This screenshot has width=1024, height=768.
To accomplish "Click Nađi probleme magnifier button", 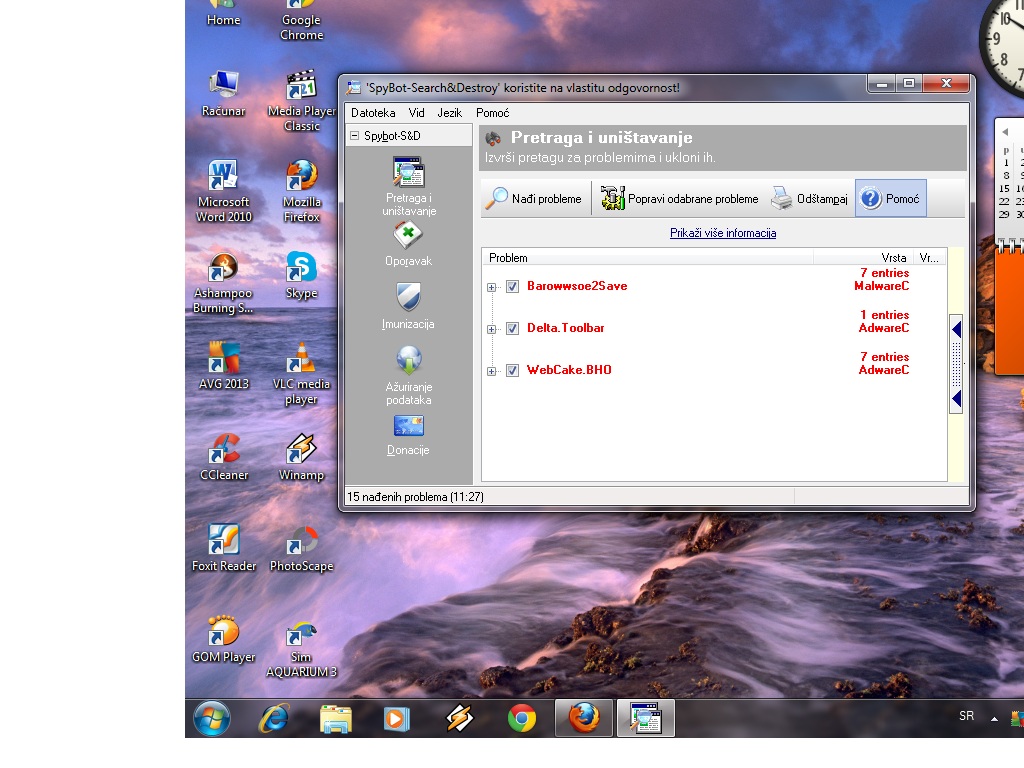I will click(534, 199).
